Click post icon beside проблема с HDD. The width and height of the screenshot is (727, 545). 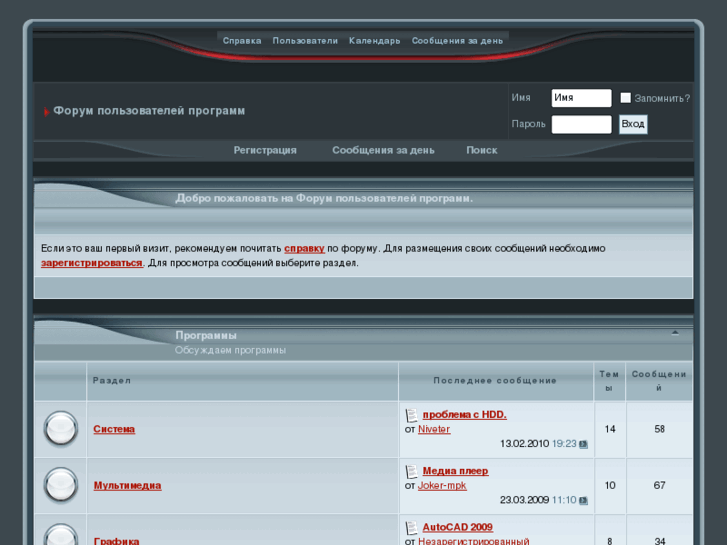411,415
